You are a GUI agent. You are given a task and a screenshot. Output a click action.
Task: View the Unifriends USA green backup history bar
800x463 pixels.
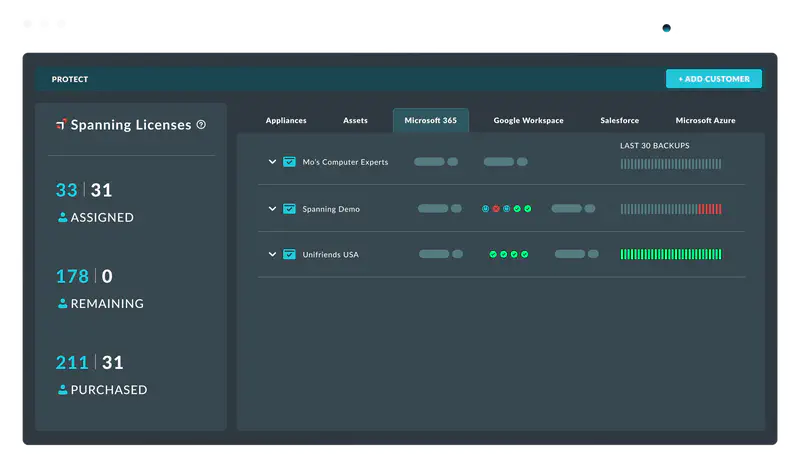(x=671, y=254)
